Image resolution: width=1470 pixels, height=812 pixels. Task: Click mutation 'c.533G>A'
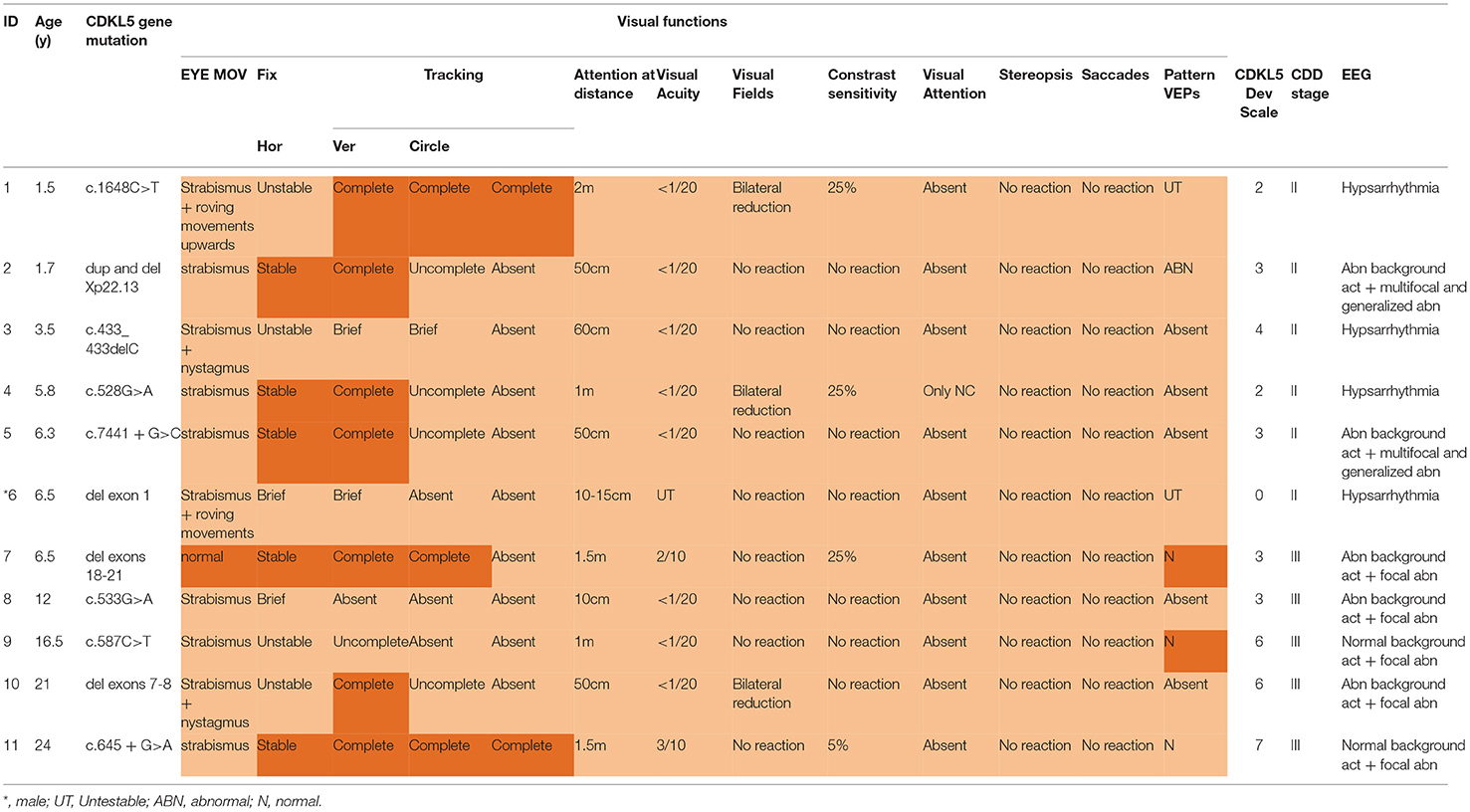(119, 599)
